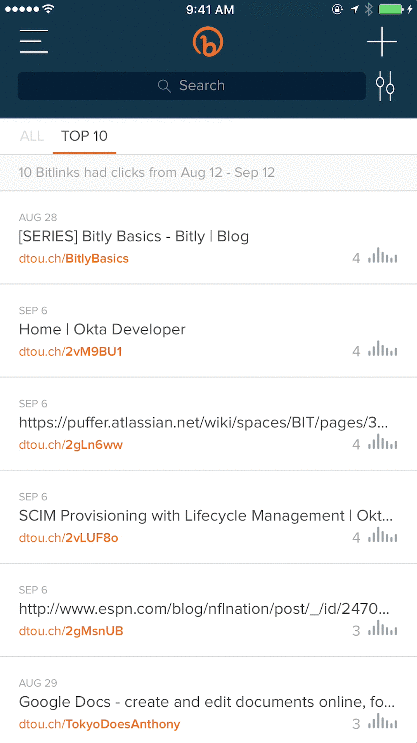The height and width of the screenshot is (743, 417).
Task: View stats chart icon for 2vM9BU1
Action: (383, 349)
